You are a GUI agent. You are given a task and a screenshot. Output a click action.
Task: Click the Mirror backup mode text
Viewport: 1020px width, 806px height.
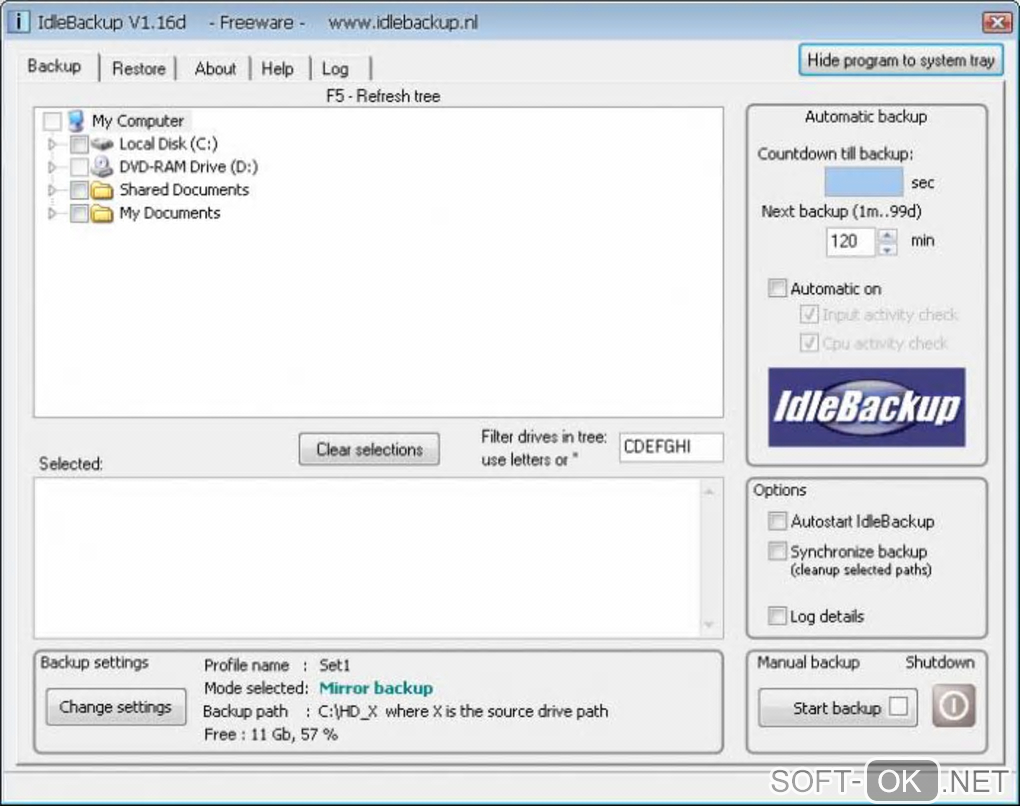coord(376,688)
